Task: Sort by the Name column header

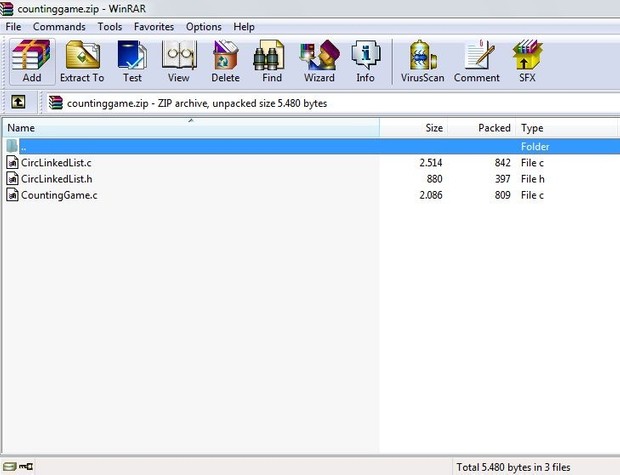Action: click(x=191, y=128)
